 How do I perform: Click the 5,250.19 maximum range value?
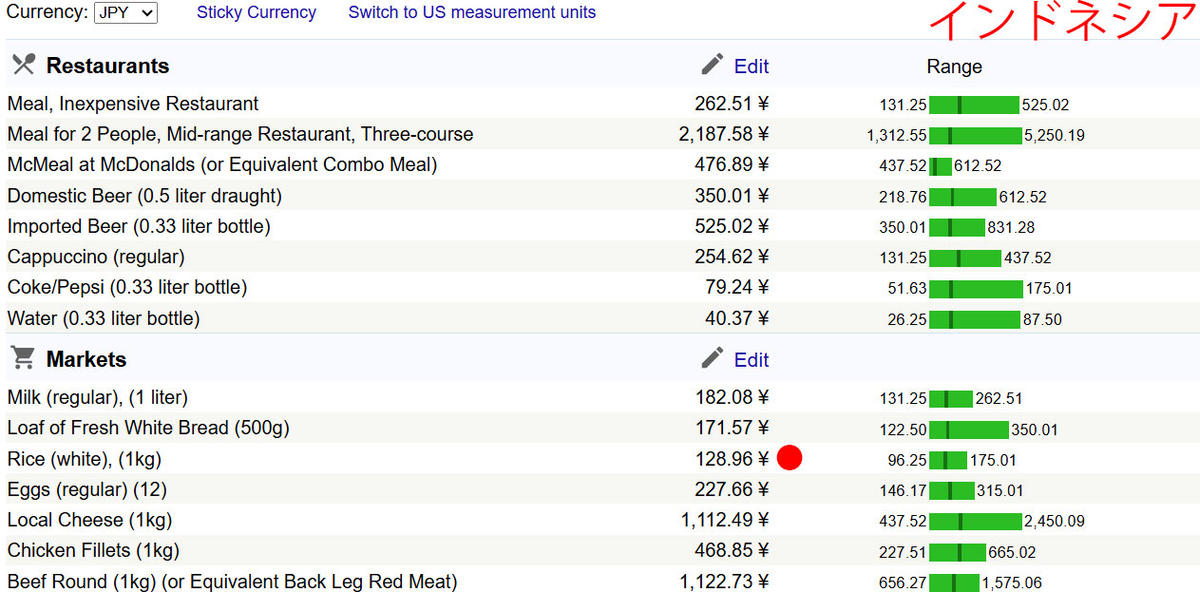click(1054, 135)
